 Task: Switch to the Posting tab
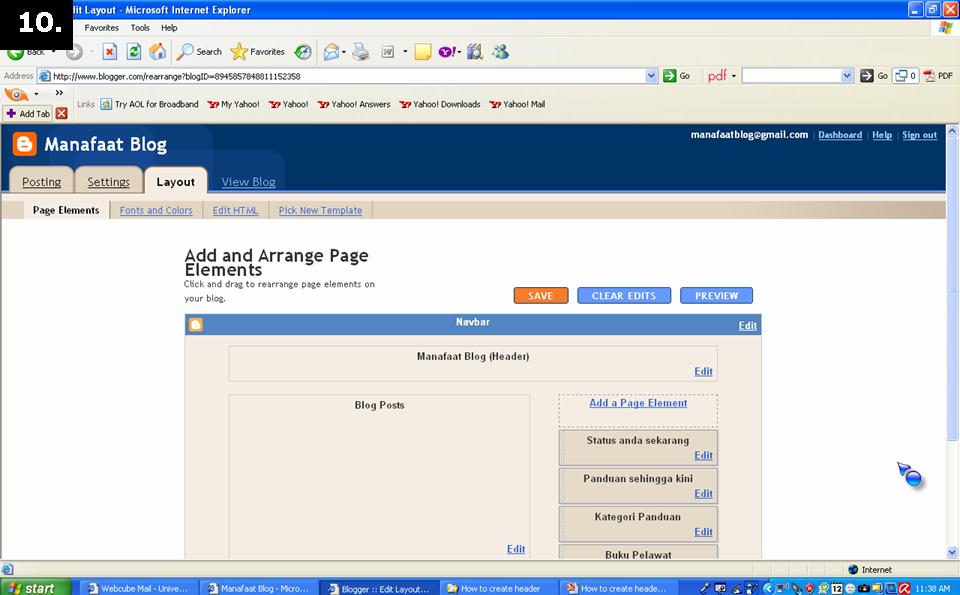coord(42,182)
